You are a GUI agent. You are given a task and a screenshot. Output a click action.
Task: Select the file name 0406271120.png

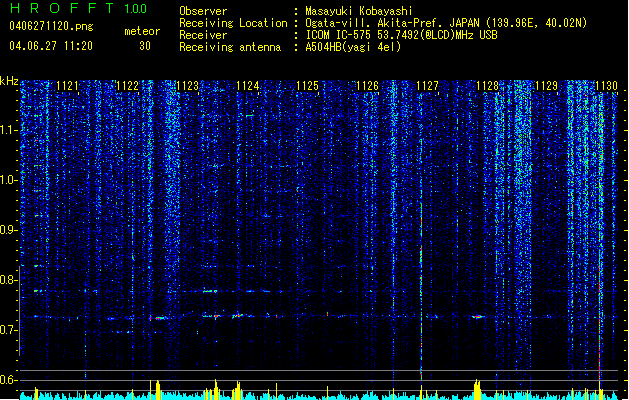(x=51, y=27)
